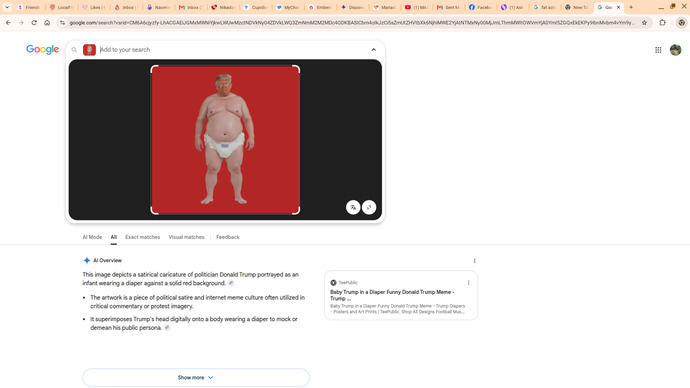Image resolution: width=690 pixels, height=388 pixels.
Task: Click the address bar URL
Action: tap(352, 22)
